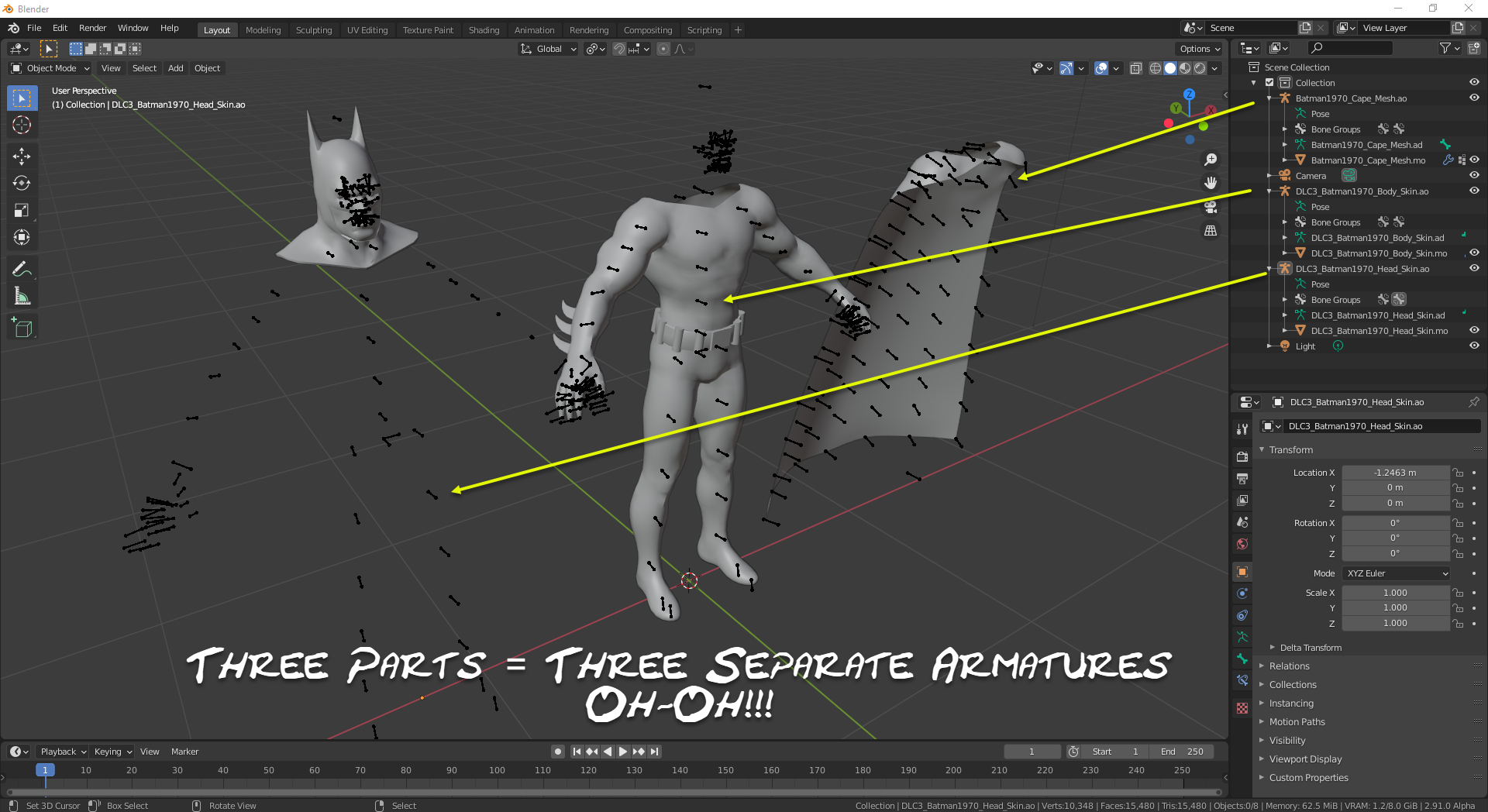The image size is (1488, 812).
Task: Open the Bone properties tab
Action: pyautogui.click(x=1242, y=659)
